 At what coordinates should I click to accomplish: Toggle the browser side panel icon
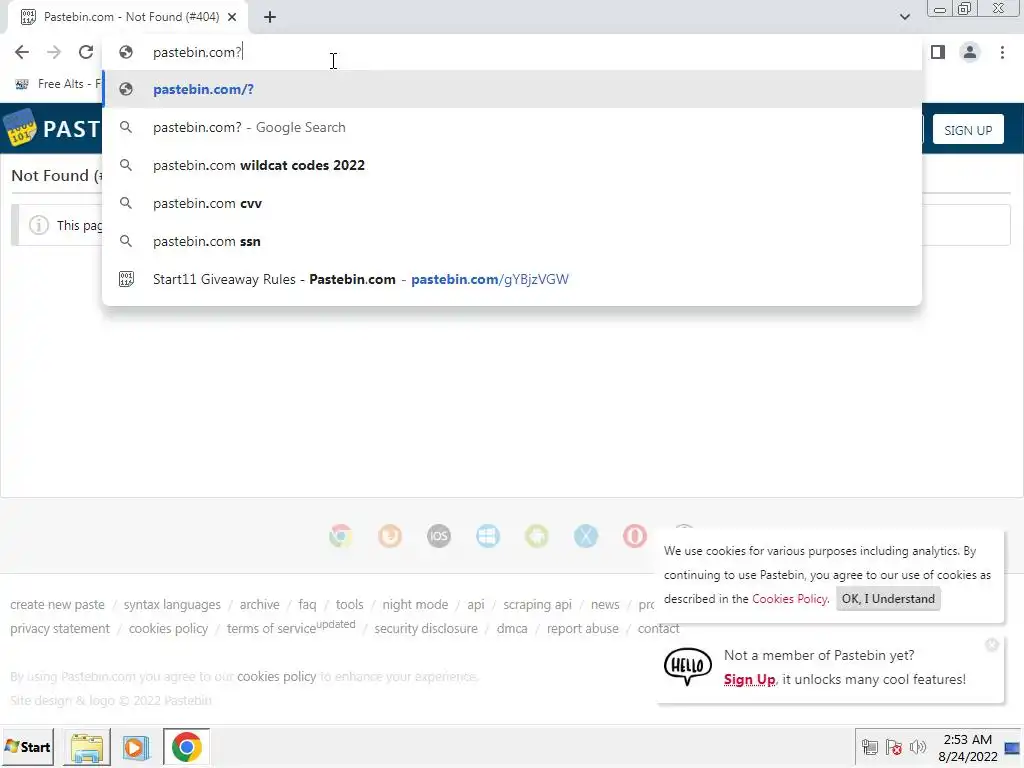point(938,52)
